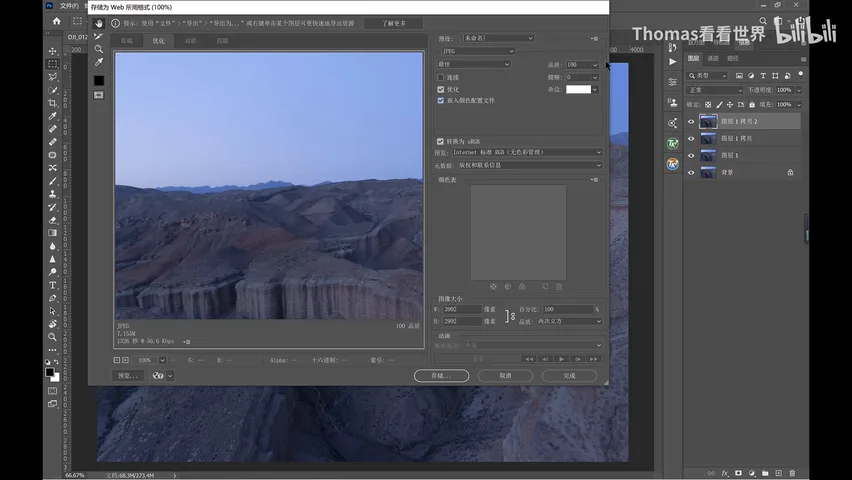Uncheck the 转换为 sRGB checkbox
The image size is (852, 480).
(440, 141)
